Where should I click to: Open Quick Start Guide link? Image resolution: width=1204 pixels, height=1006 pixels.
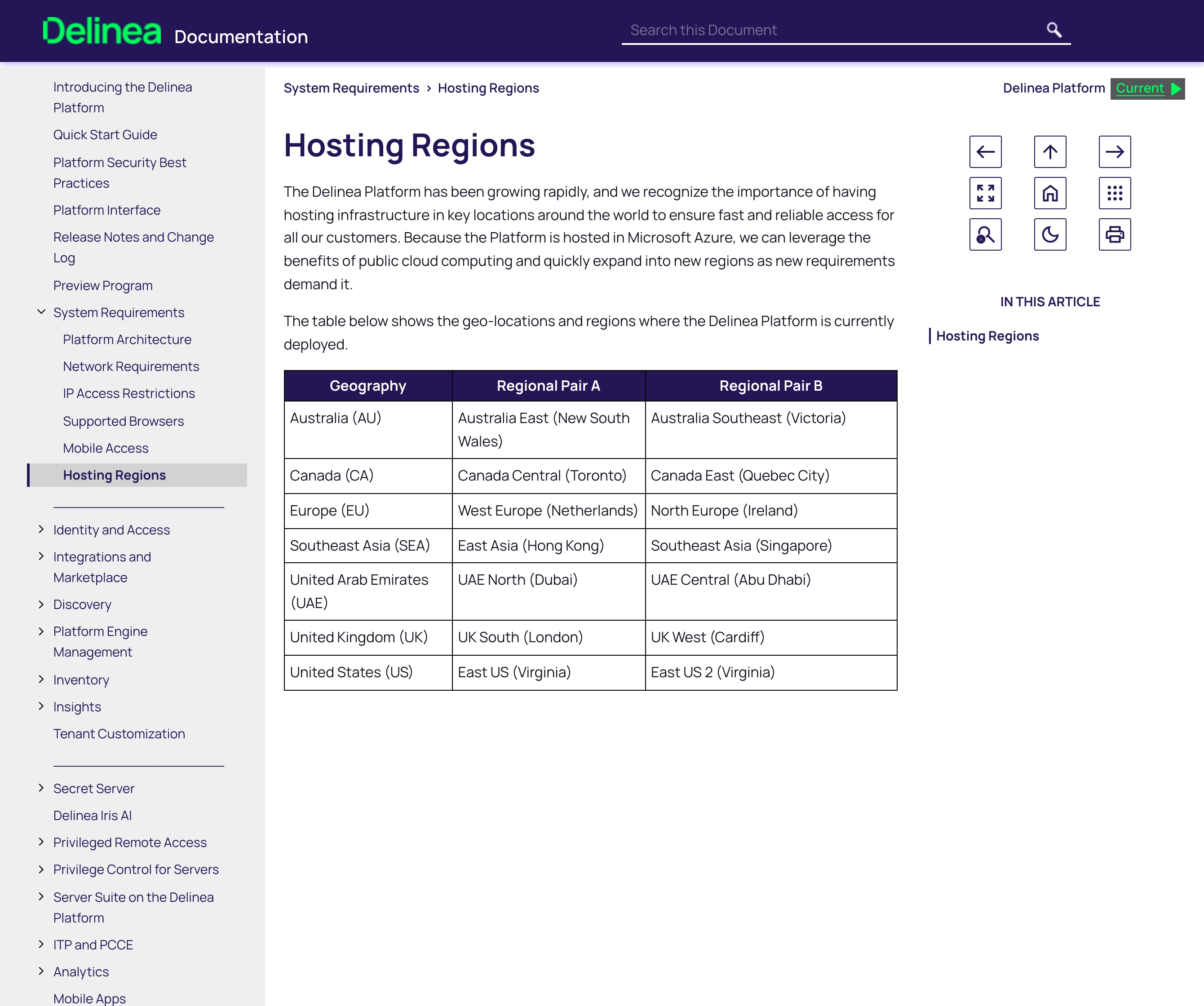(x=106, y=135)
